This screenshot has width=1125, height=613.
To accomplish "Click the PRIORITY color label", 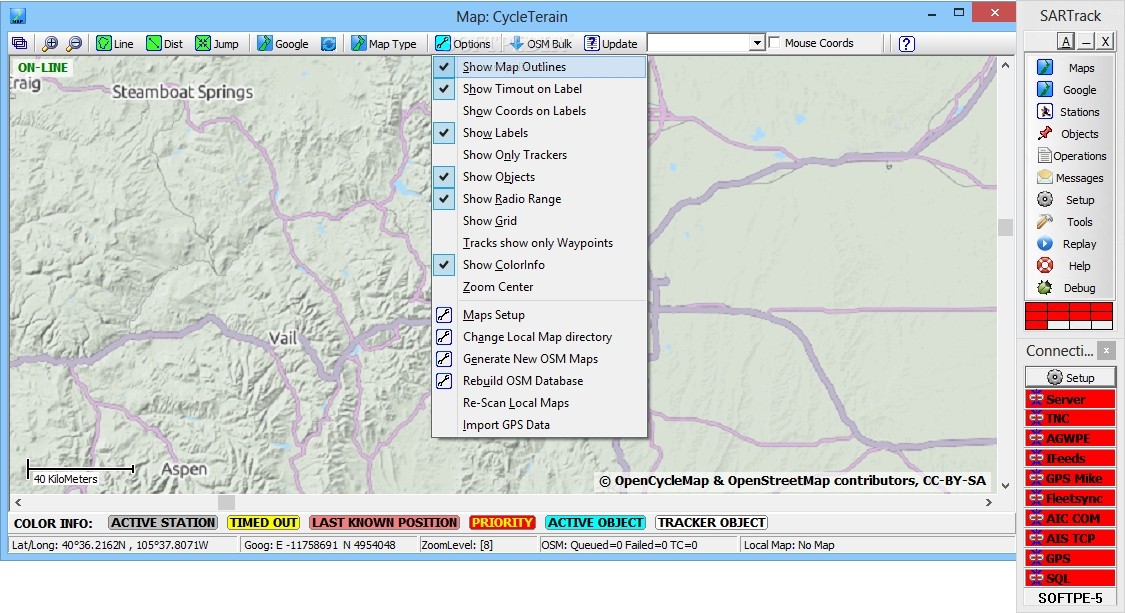I will [502, 523].
